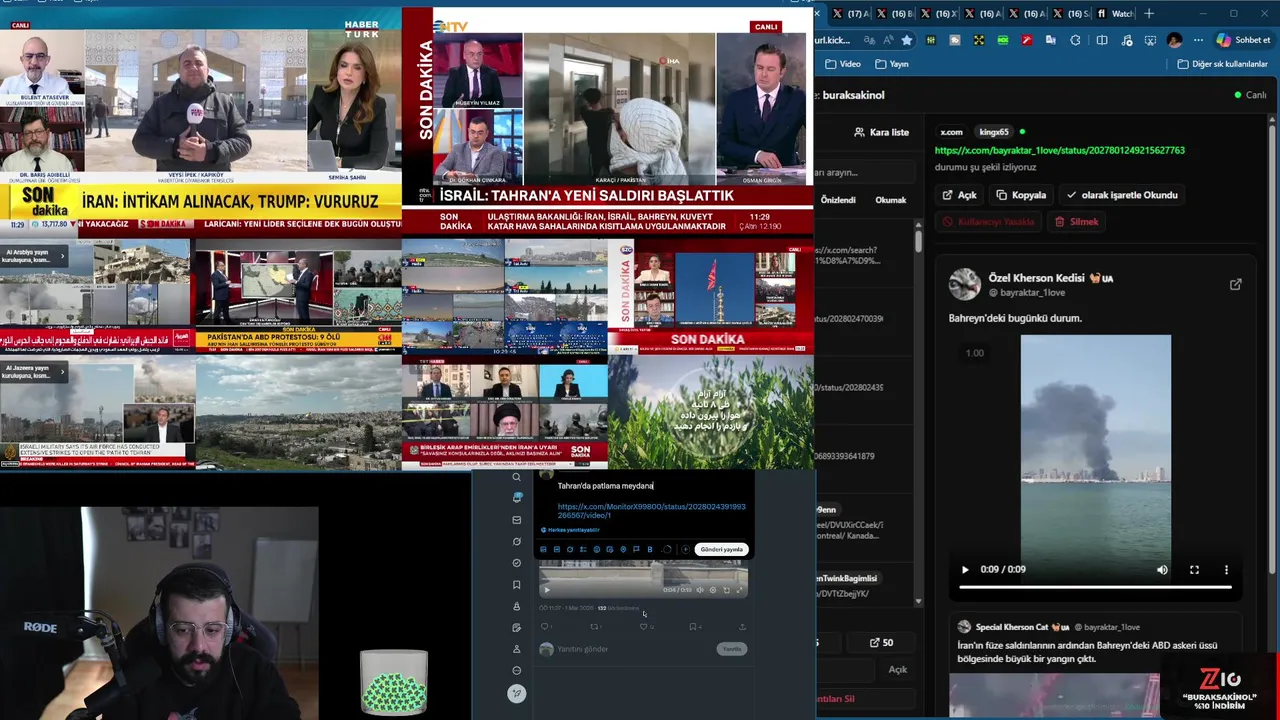Image resolution: width=1280 pixels, height=720 pixels.
Task: Bookmark the tweet with bookmark icon
Action: click(x=693, y=627)
